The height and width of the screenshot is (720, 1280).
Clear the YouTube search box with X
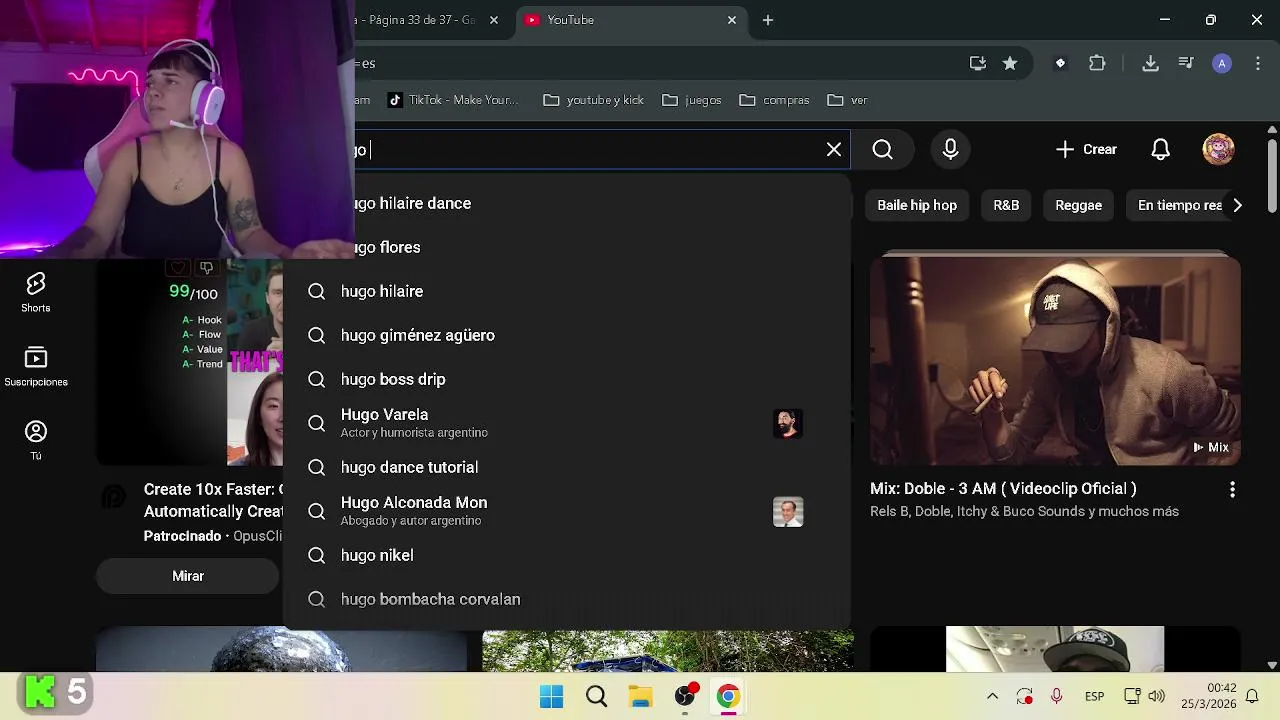pyautogui.click(x=834, y=149)
